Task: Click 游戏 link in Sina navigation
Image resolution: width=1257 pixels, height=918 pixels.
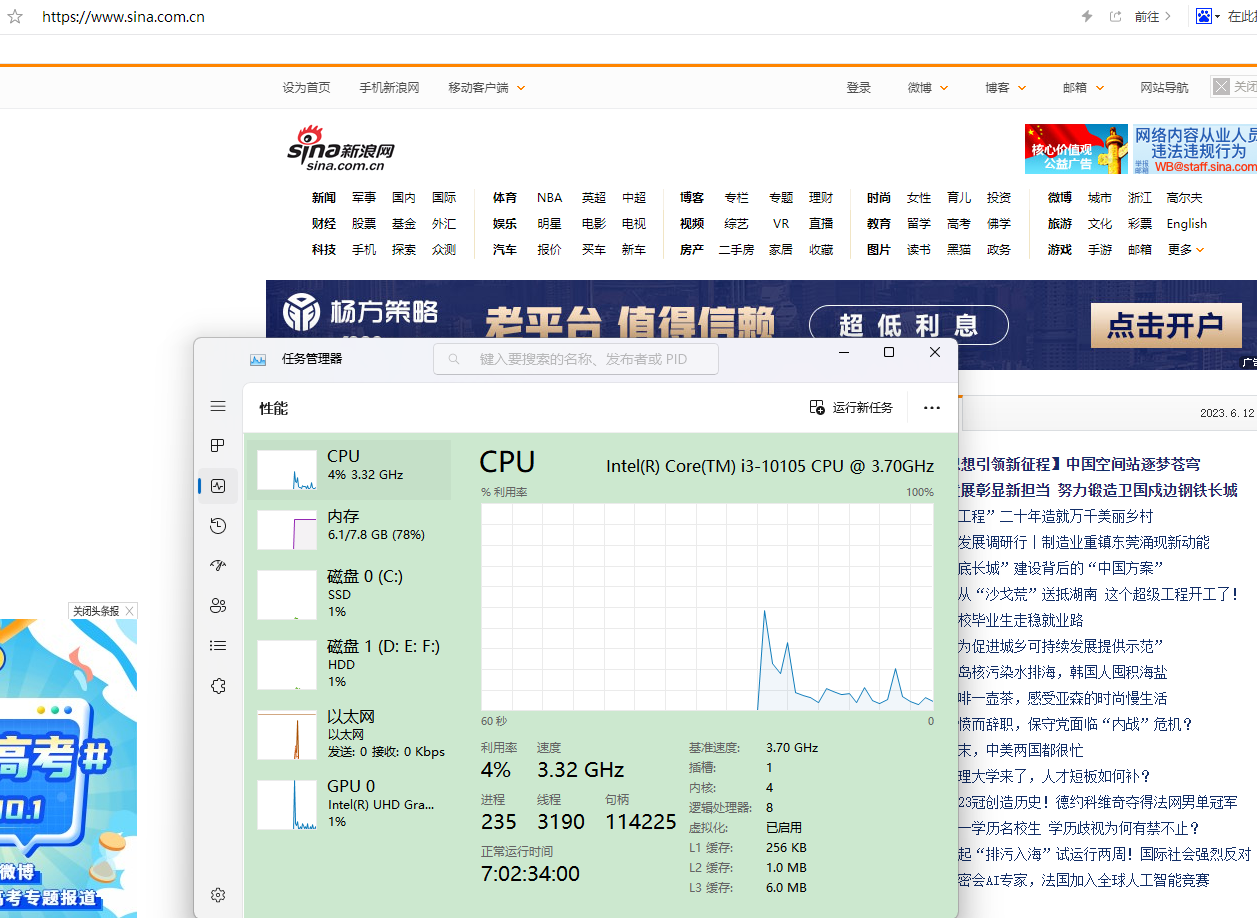Action: click(x=1060, y=250)
